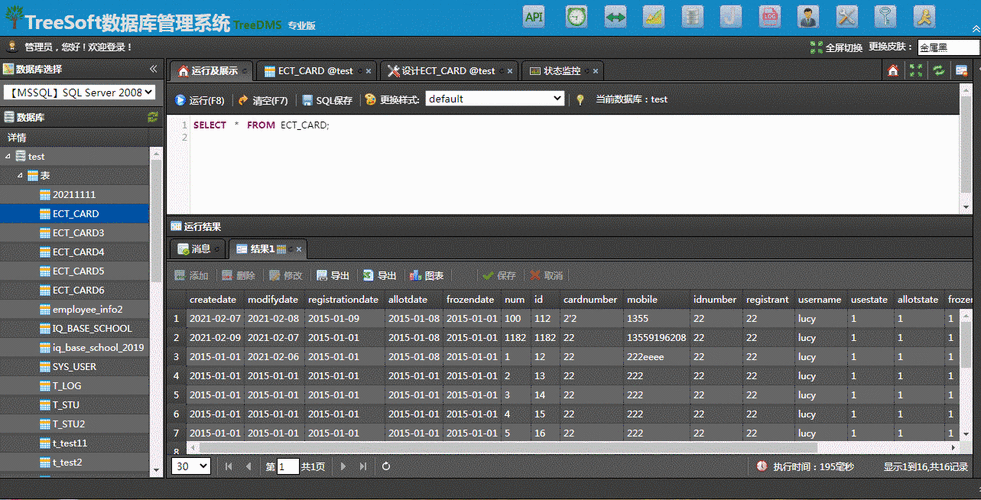Click the LOG file icon
This screenshot has height=500, width=981.
(770, 17)
